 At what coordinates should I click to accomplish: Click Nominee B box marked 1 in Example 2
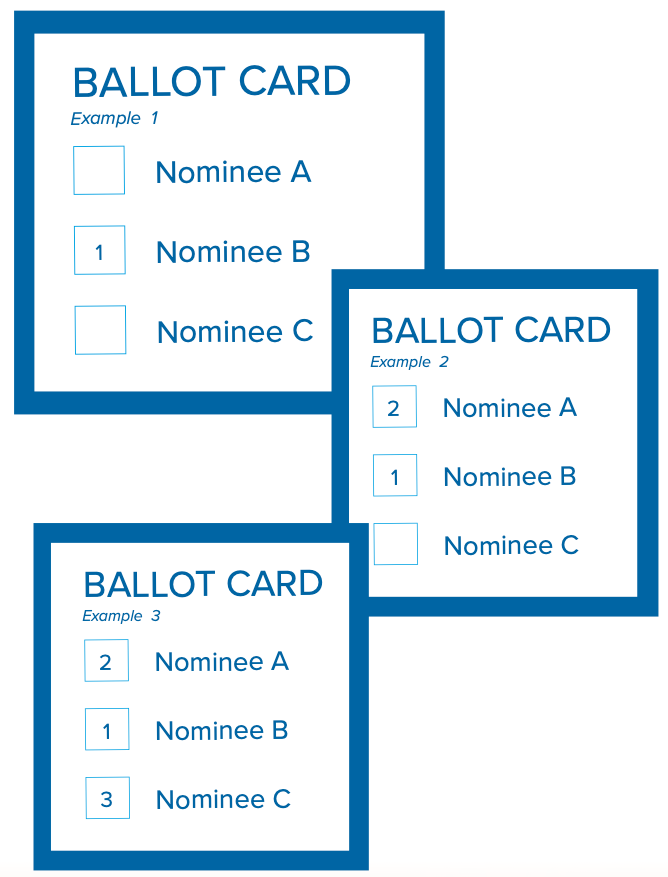click(395, 475)
